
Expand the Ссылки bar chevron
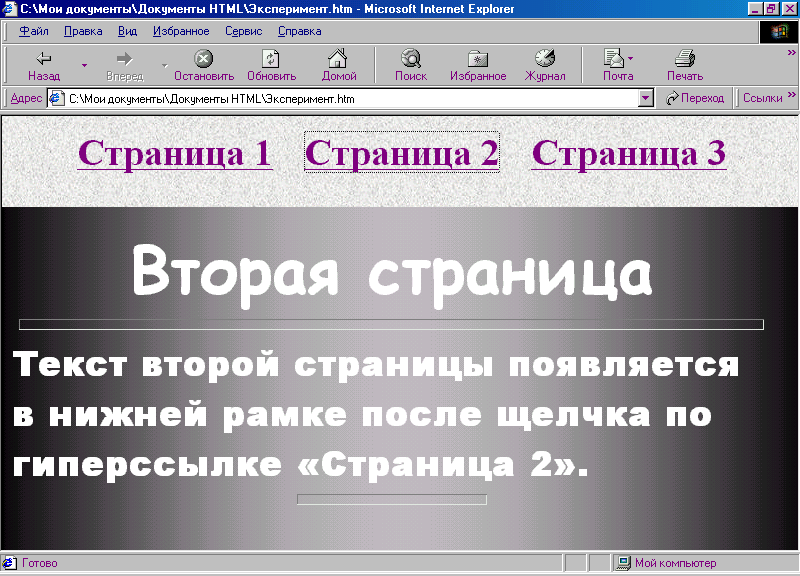tap(791, 94)
